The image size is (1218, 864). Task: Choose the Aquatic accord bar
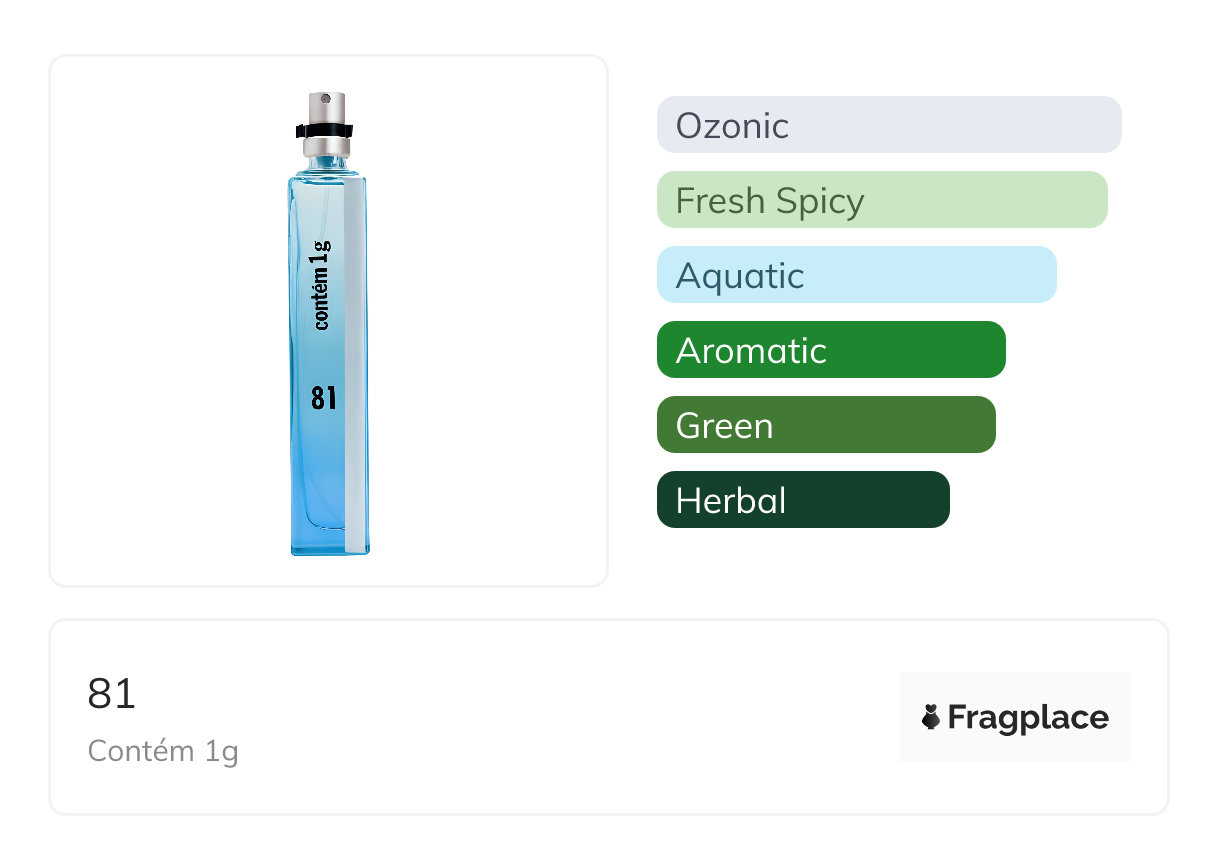tap(856, 275)
